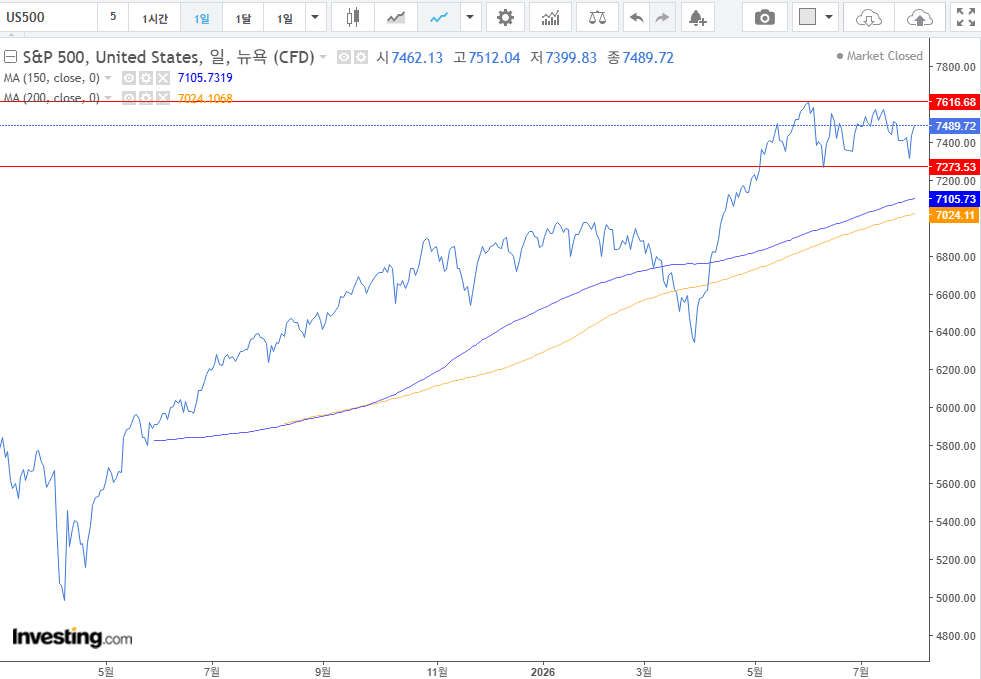Toggle visibility eye of MA 150 indicator
Image resolution: width=981 pixels, height=679 pixels.
point(129,78)
